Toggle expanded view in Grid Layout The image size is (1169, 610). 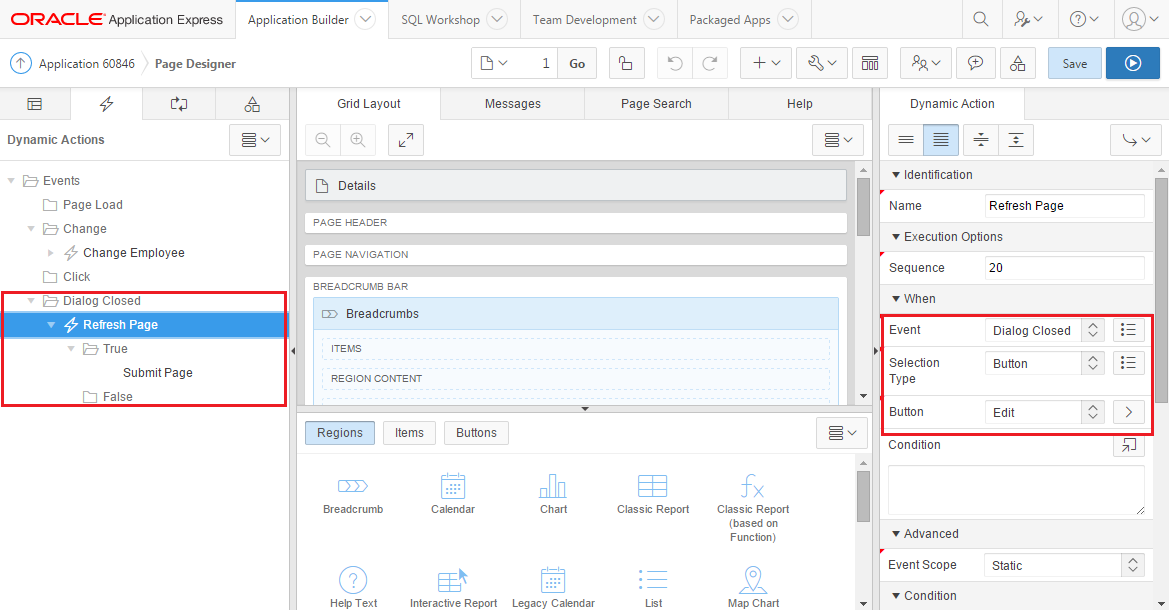click(x=405, y=140)
